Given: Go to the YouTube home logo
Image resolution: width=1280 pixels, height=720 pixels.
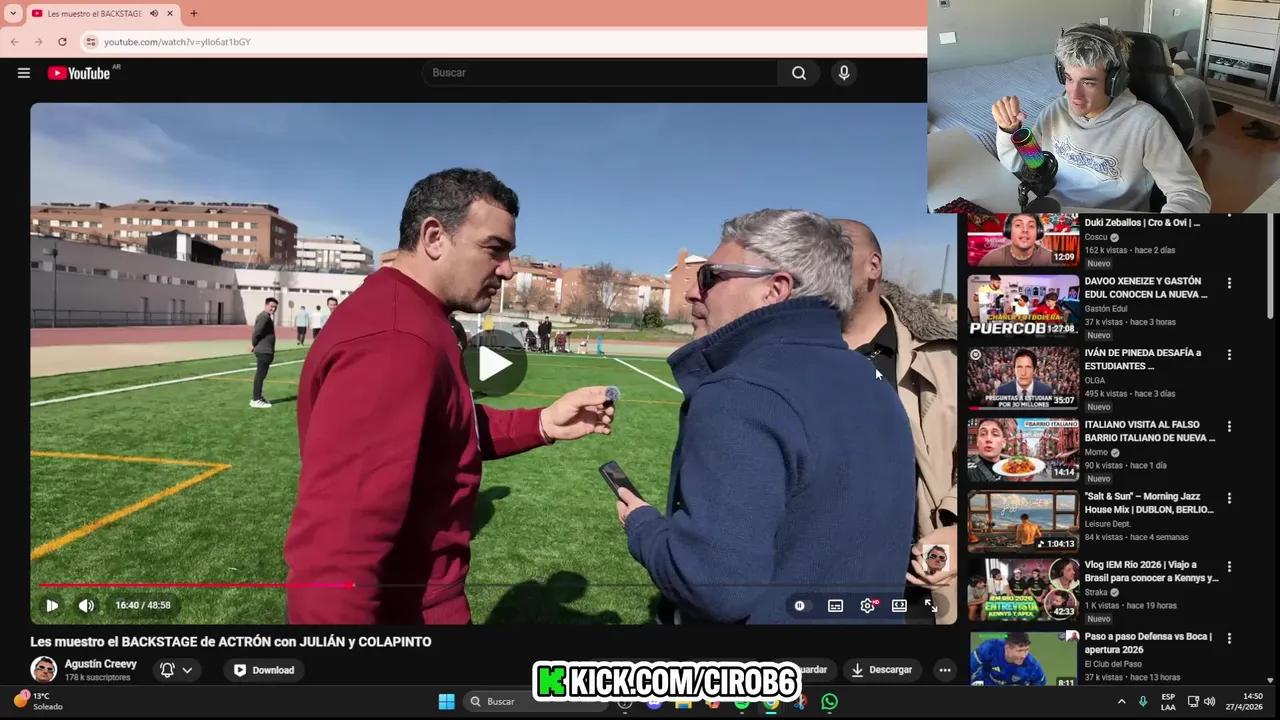Looking at the screenshot, I should coord(79,73).
